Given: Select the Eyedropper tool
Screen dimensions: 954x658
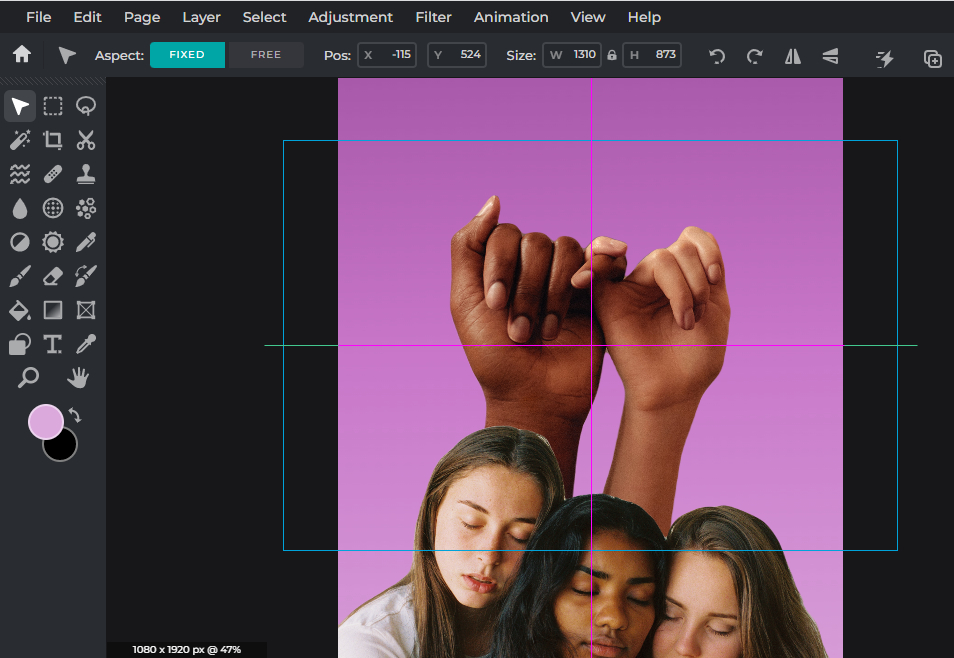Looking at the screenshot, I should tap(85, 344).
